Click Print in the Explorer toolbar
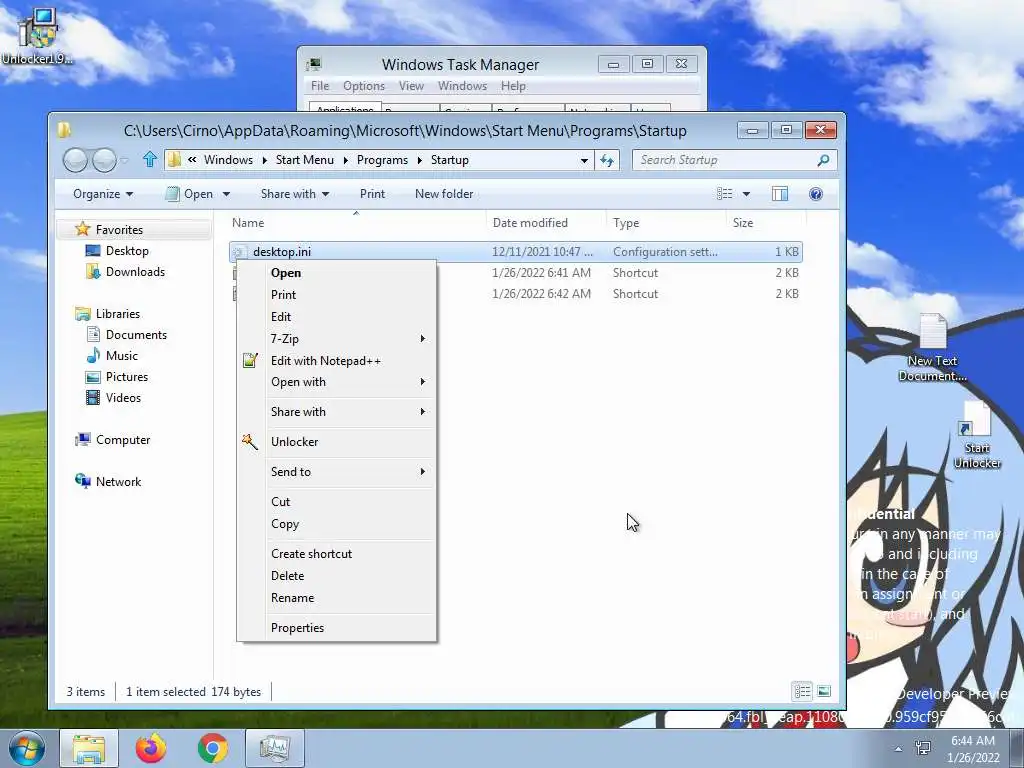This screenshot has width=1024, height=768. (x=372, y=194)
